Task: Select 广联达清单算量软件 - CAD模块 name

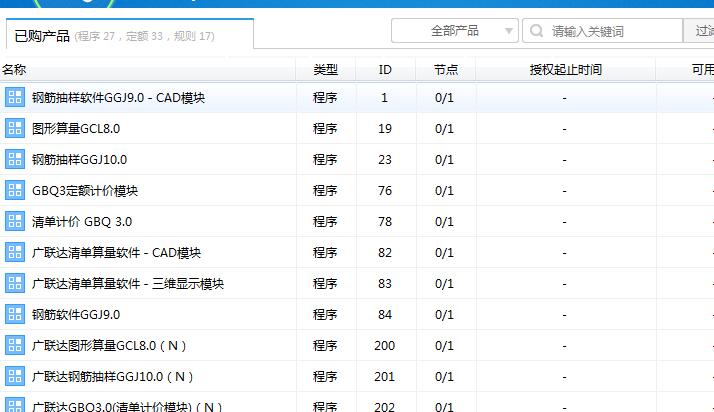Action: (117, 253)
